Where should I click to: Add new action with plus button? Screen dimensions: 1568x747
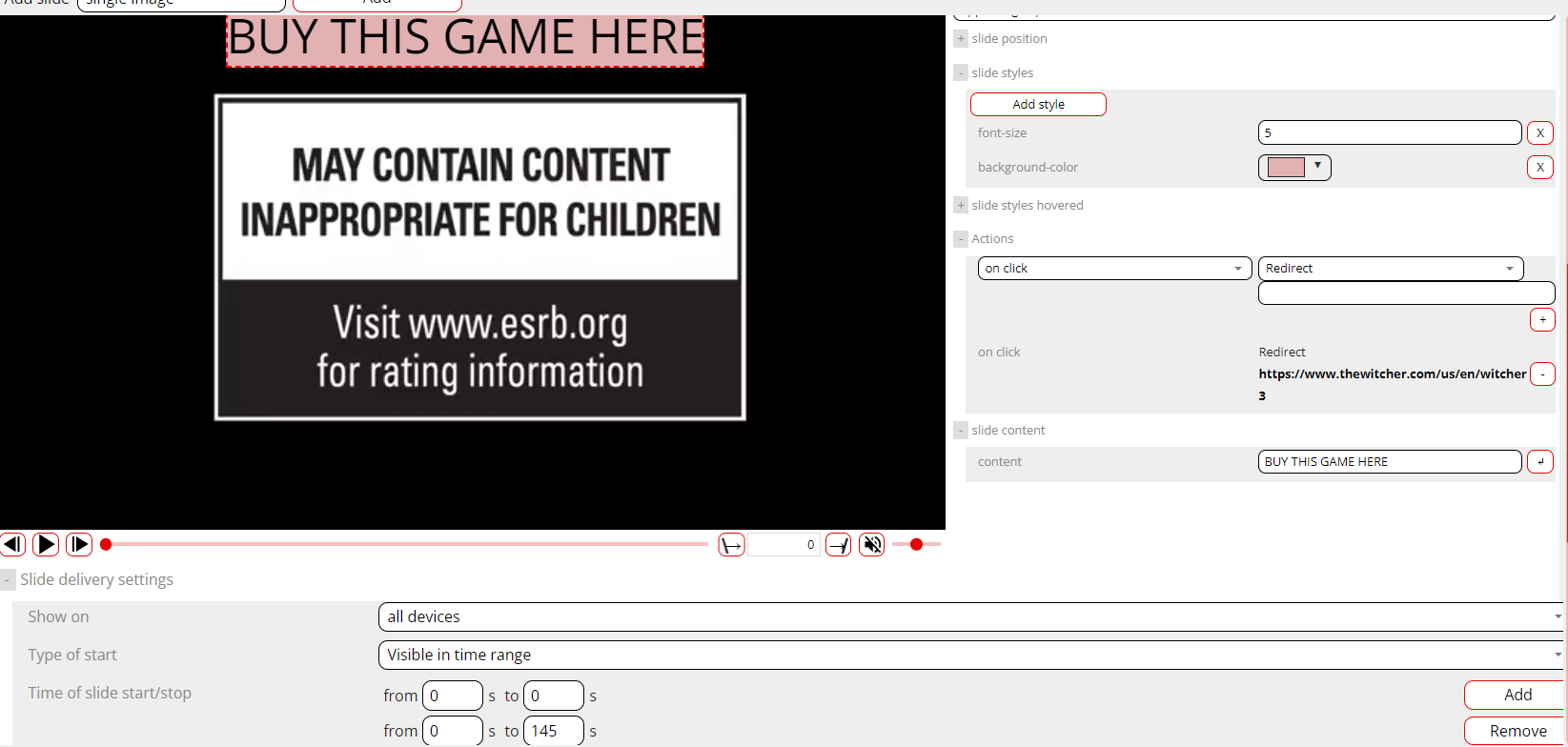(x=1541, y=320)
